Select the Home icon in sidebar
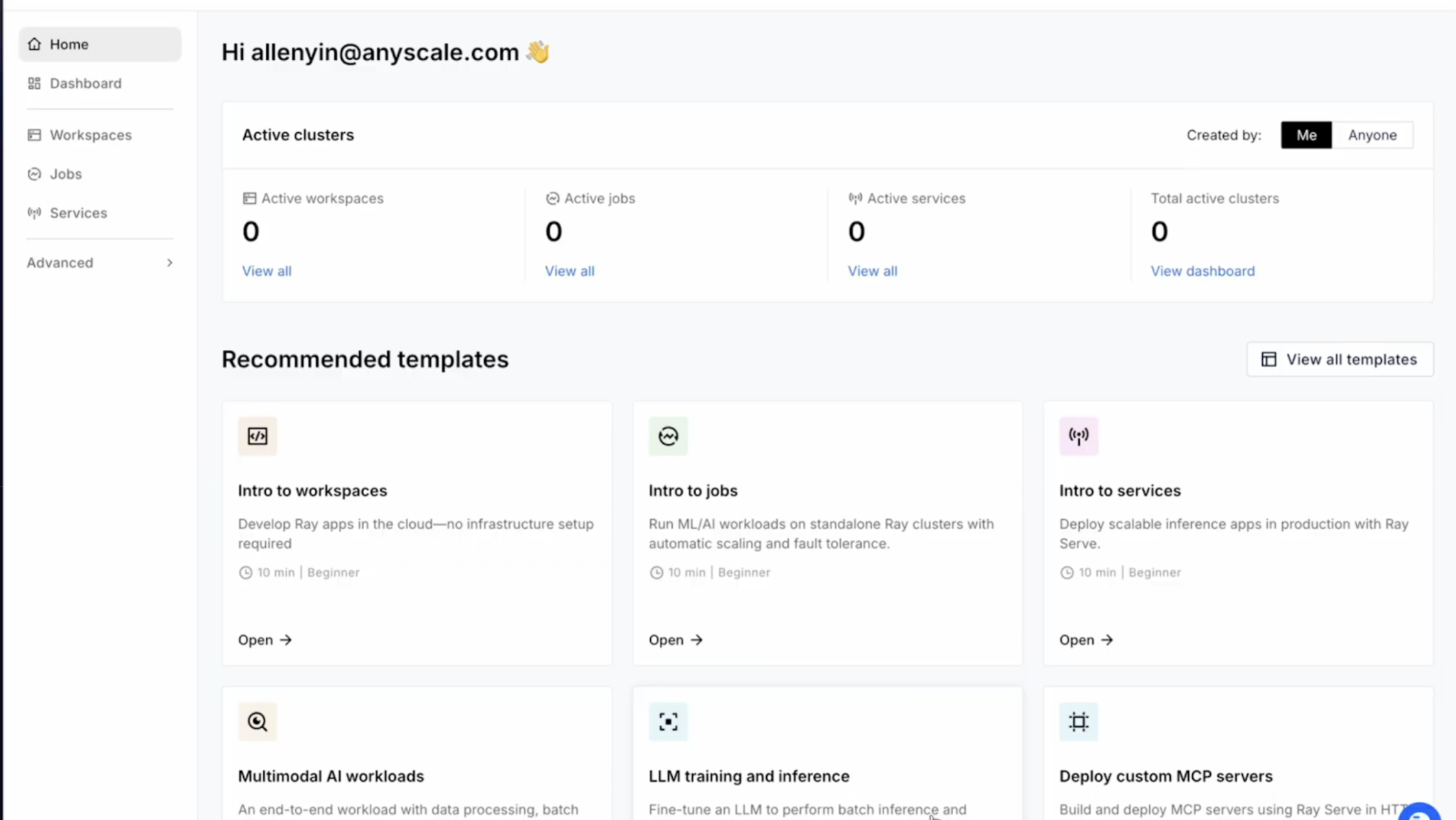This screenshot has height=820, width=1456. point(35,44)
